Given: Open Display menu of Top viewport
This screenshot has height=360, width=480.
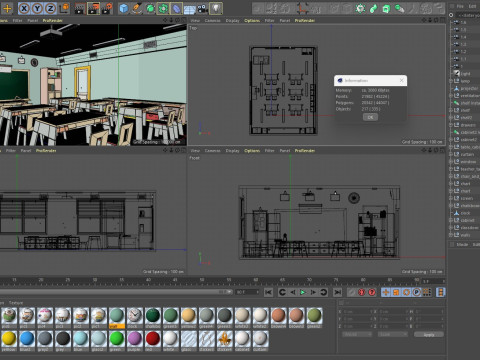Looking at the screenshot, I should (232, 20).
